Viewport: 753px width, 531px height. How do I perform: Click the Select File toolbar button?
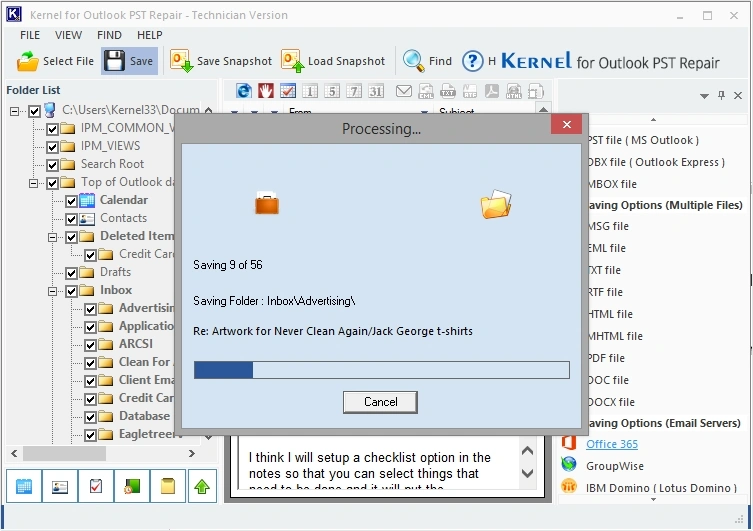pos(55,61)
